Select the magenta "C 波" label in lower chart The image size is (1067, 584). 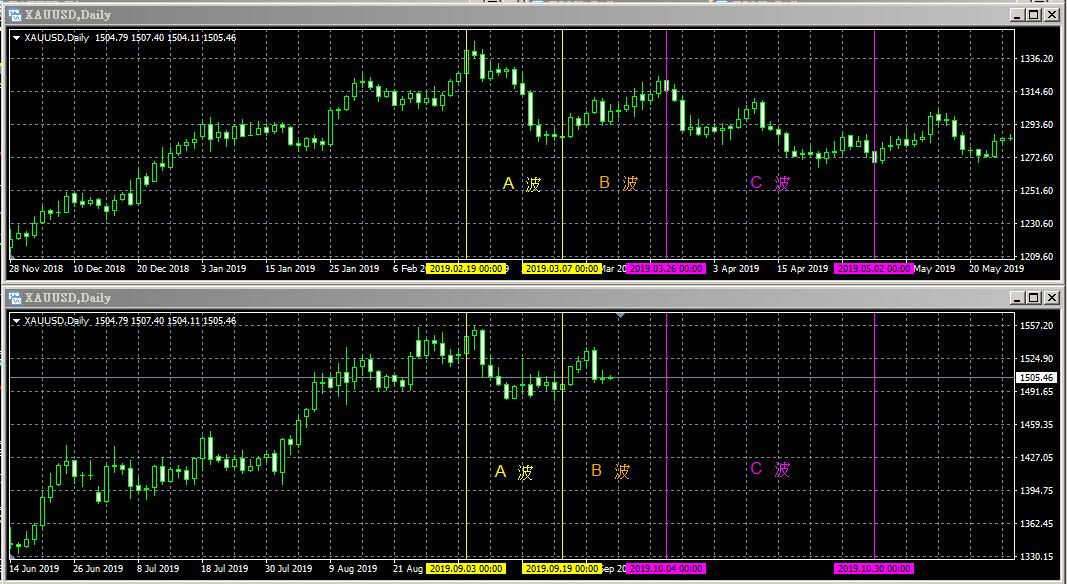770,468
